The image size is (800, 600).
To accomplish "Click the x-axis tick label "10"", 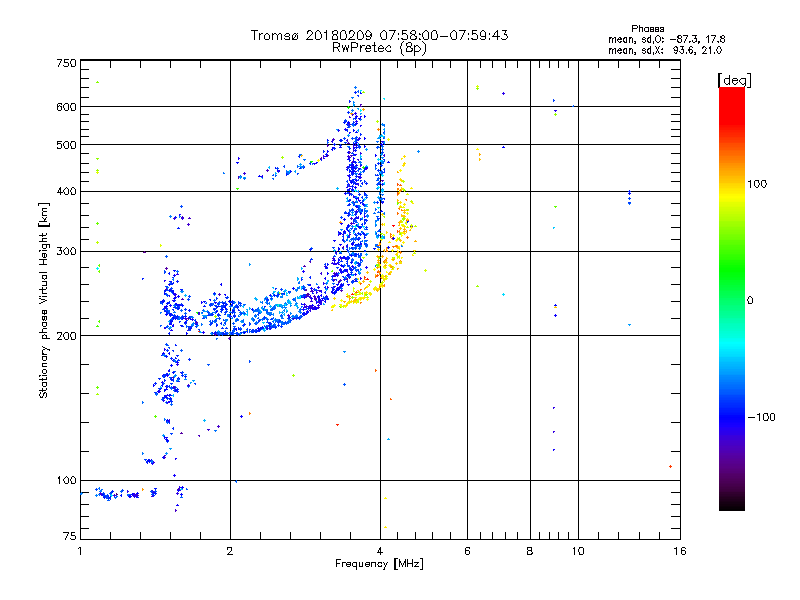I will click(578, 551).
